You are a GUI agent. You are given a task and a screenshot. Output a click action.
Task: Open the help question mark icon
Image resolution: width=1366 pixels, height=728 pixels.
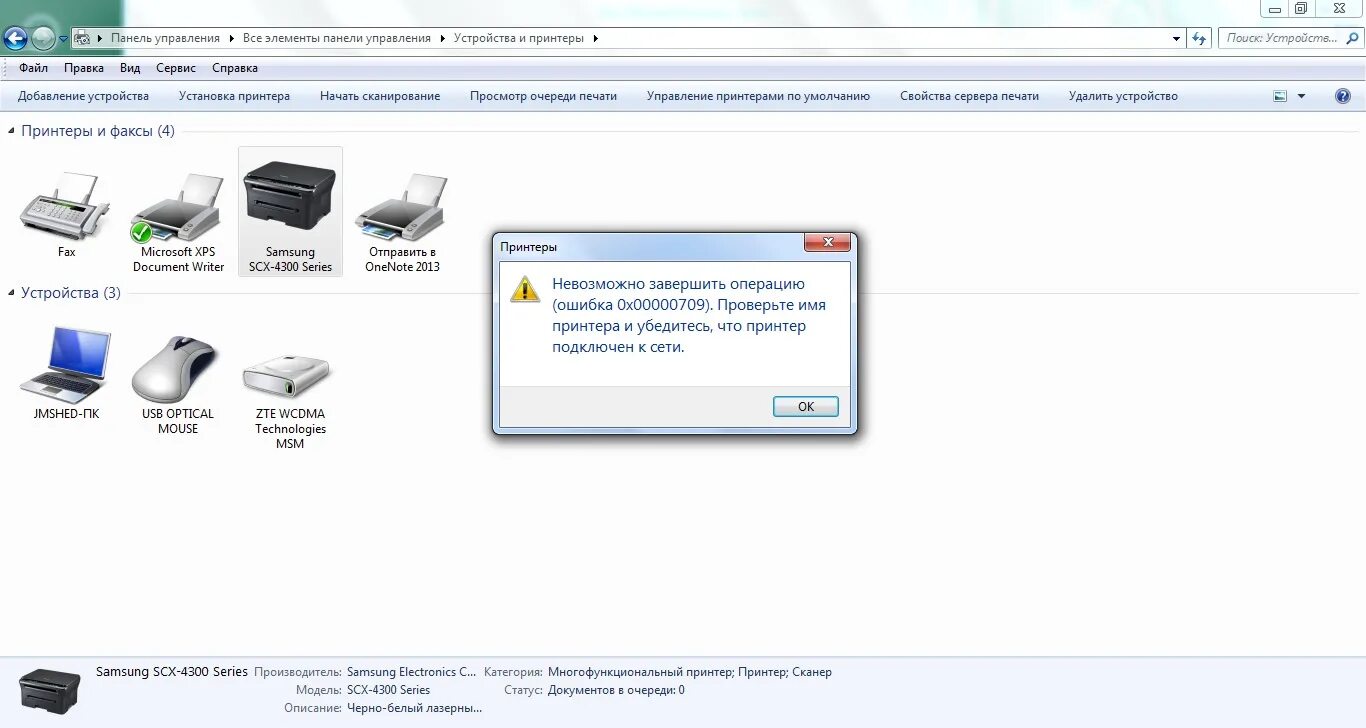click(x=1343, y=96)
